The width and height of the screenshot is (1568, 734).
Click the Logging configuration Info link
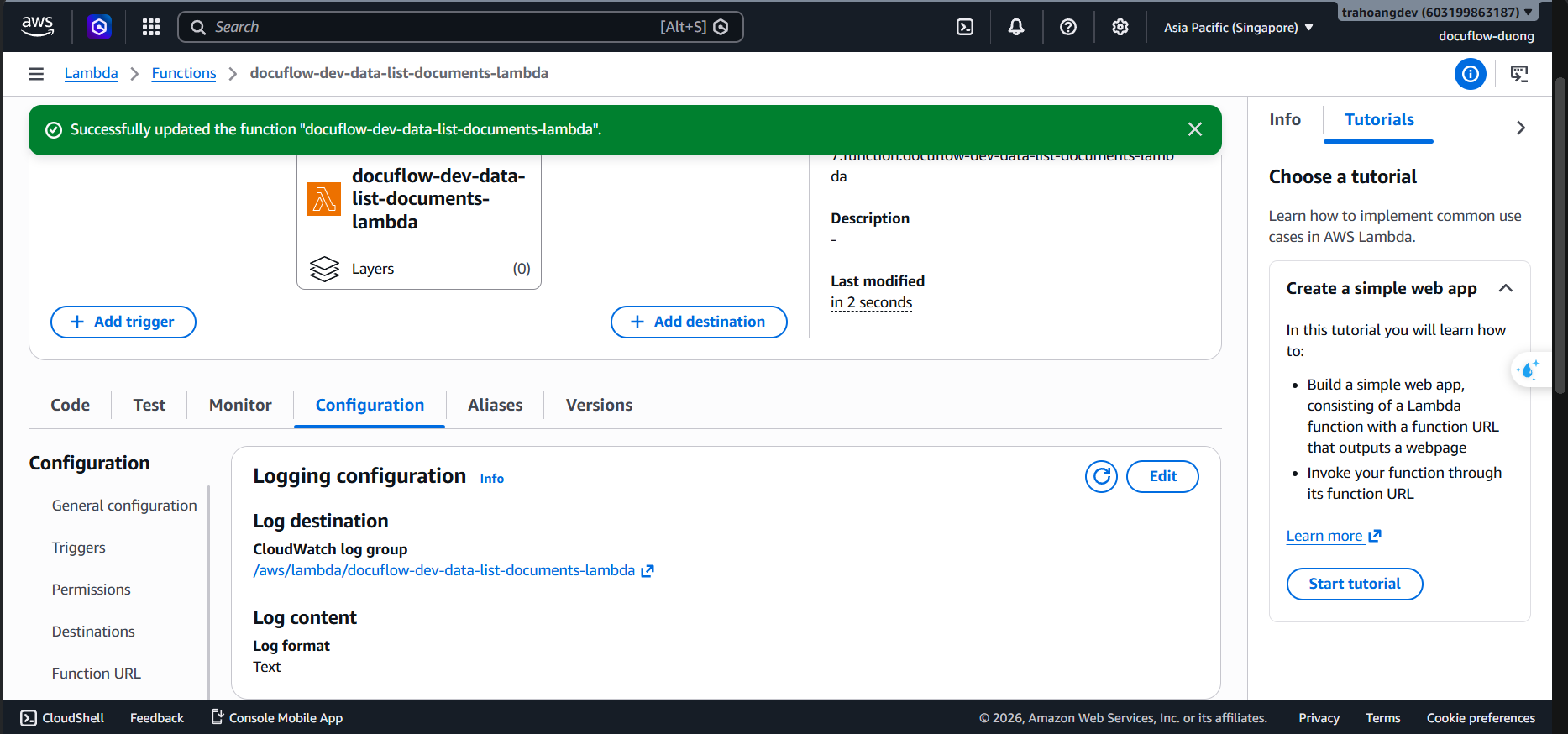(492, 479)
